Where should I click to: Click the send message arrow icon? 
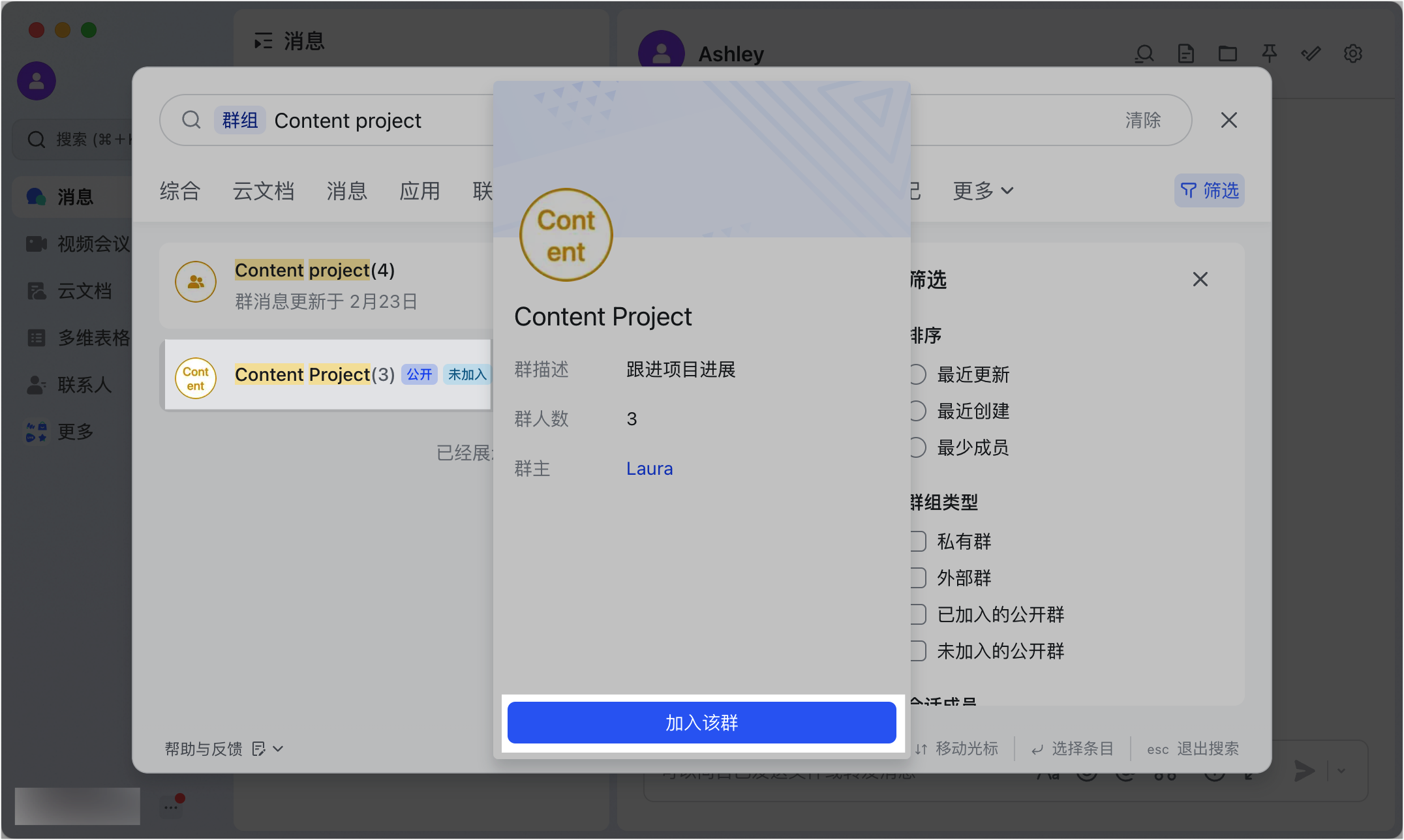(x=1304, y=770)
